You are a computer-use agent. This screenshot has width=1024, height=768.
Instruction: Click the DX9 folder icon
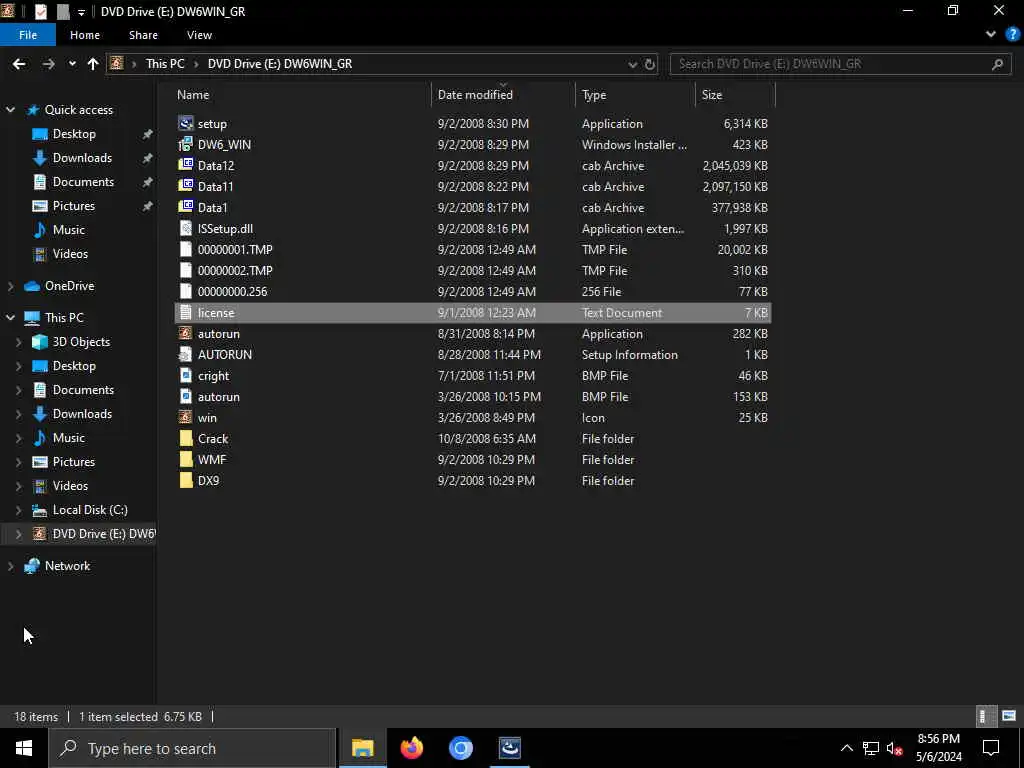(x=186, y=480)
